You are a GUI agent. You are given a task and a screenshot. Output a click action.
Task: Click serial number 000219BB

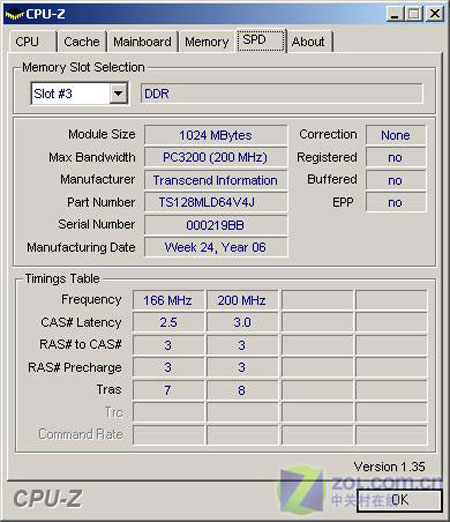[x=216, y=225]
